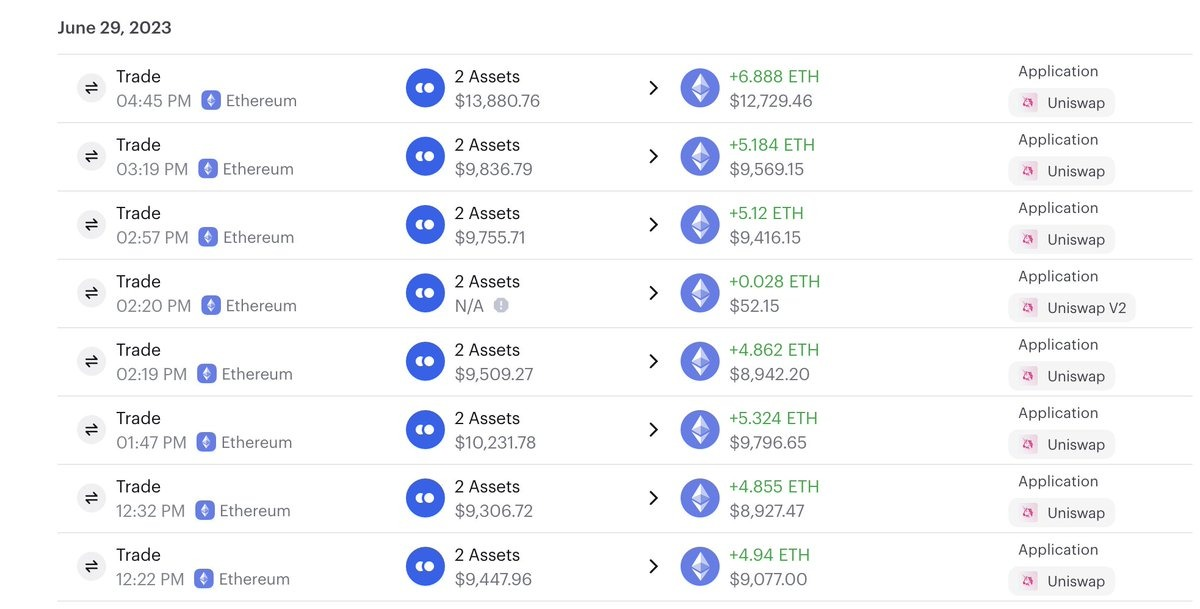Click the Ethereum network icon at 03:19 PM
The image size is (1200, 609).
(208, 169)
